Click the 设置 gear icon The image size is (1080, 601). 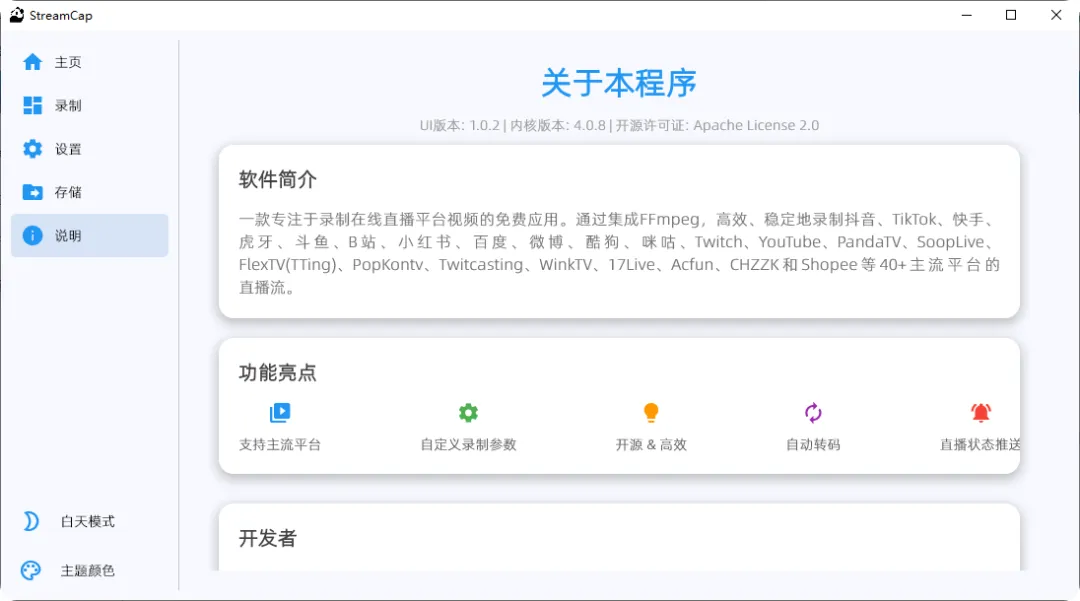click(32, 149)
